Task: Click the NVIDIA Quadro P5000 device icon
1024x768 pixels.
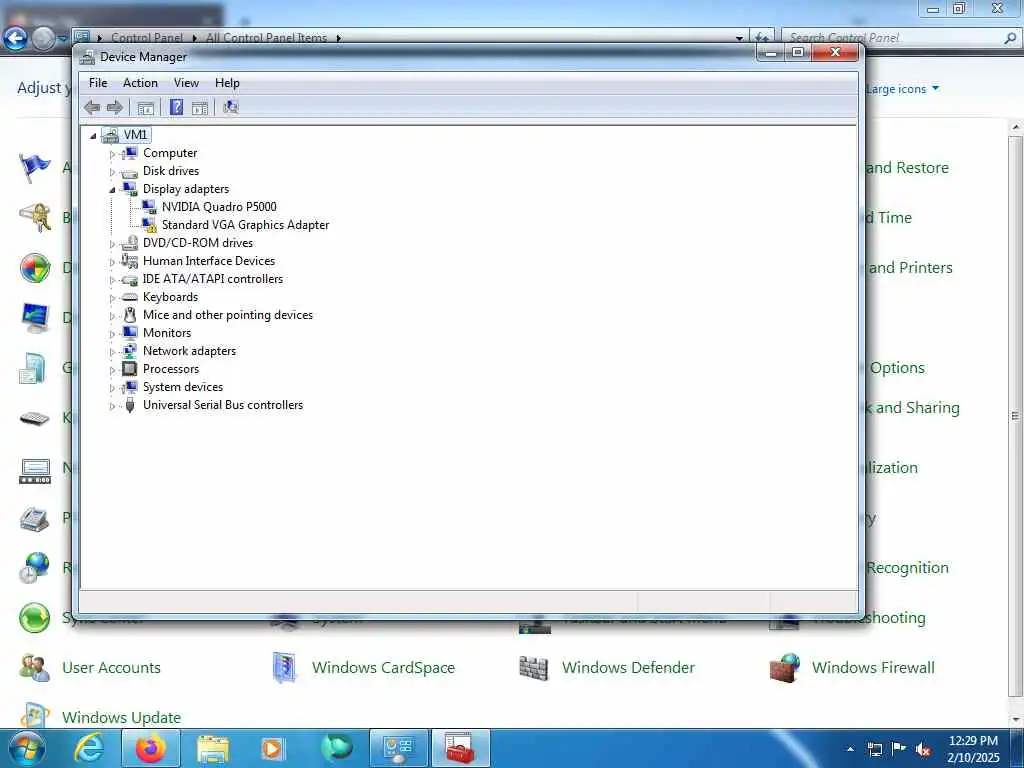Action: [x=149, y=207]
